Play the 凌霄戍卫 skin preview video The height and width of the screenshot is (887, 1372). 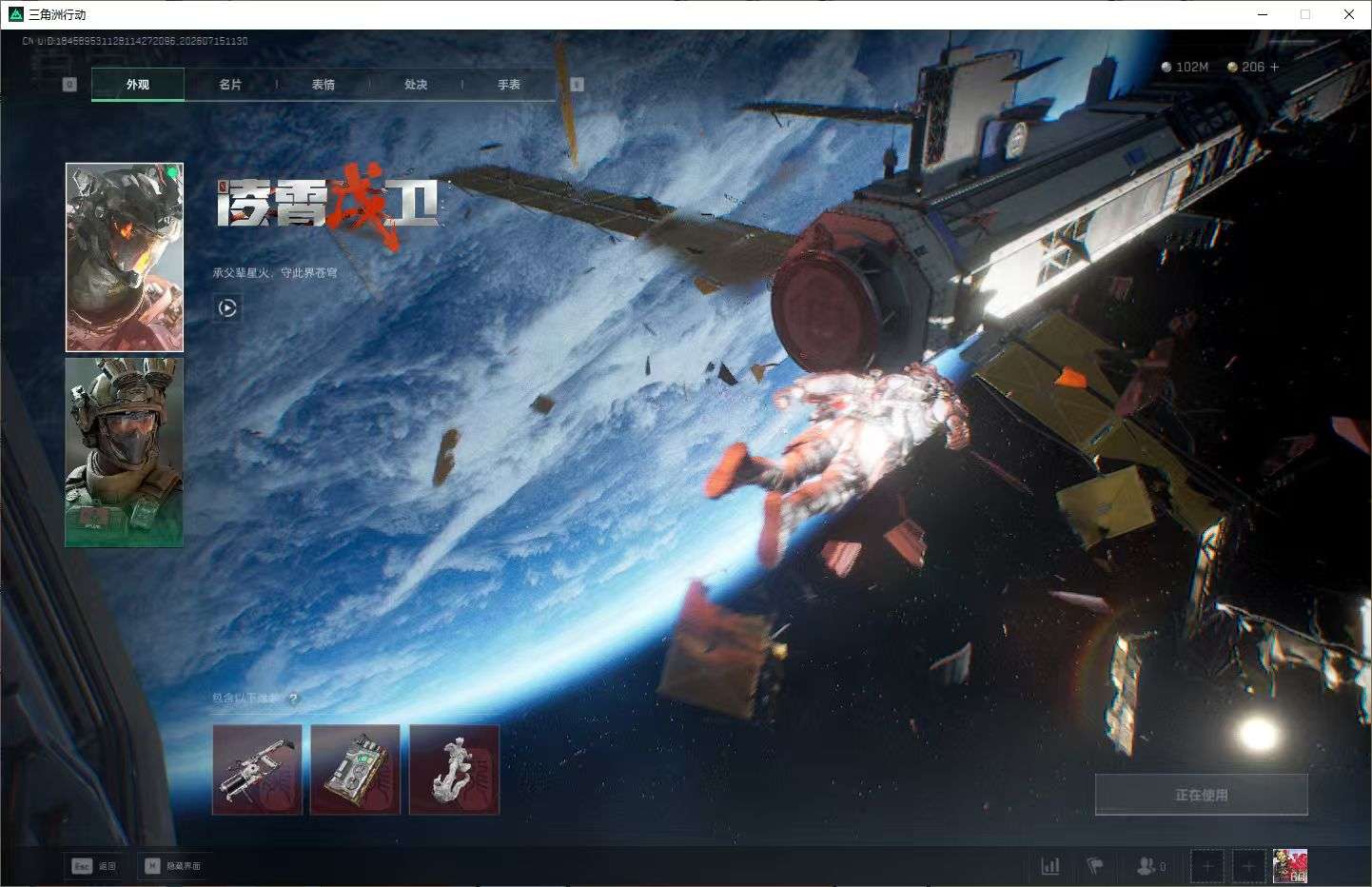227,307
